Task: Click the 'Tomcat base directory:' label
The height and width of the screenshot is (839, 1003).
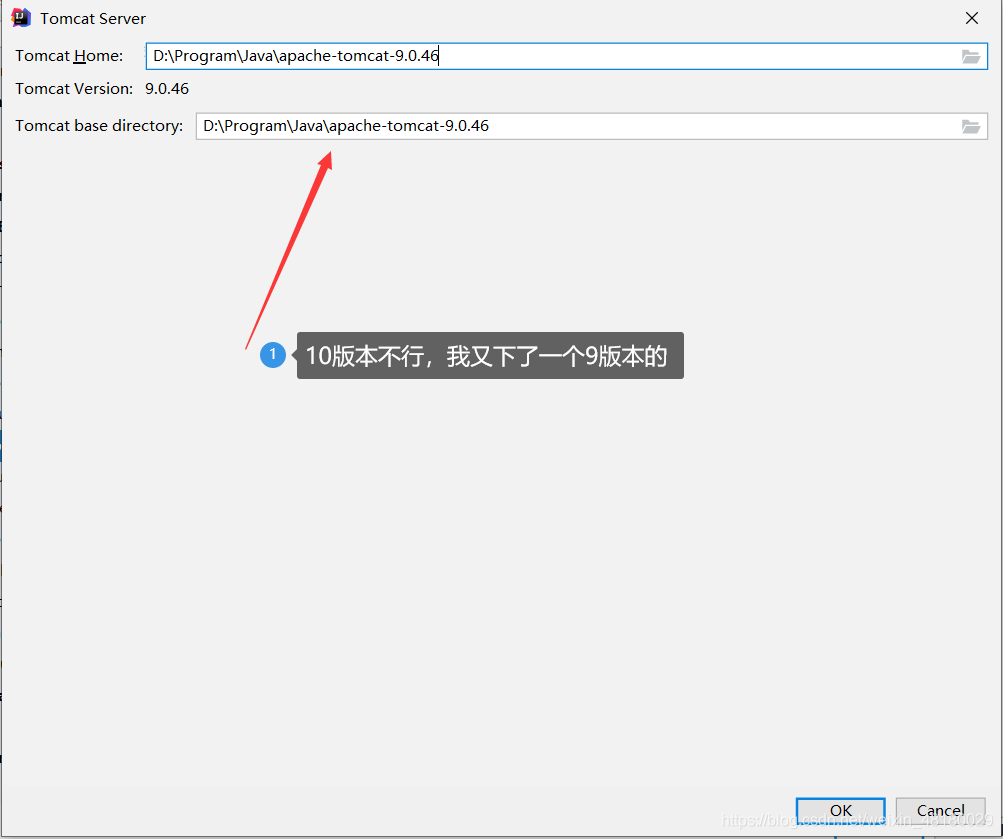Action: pos(99,126)
